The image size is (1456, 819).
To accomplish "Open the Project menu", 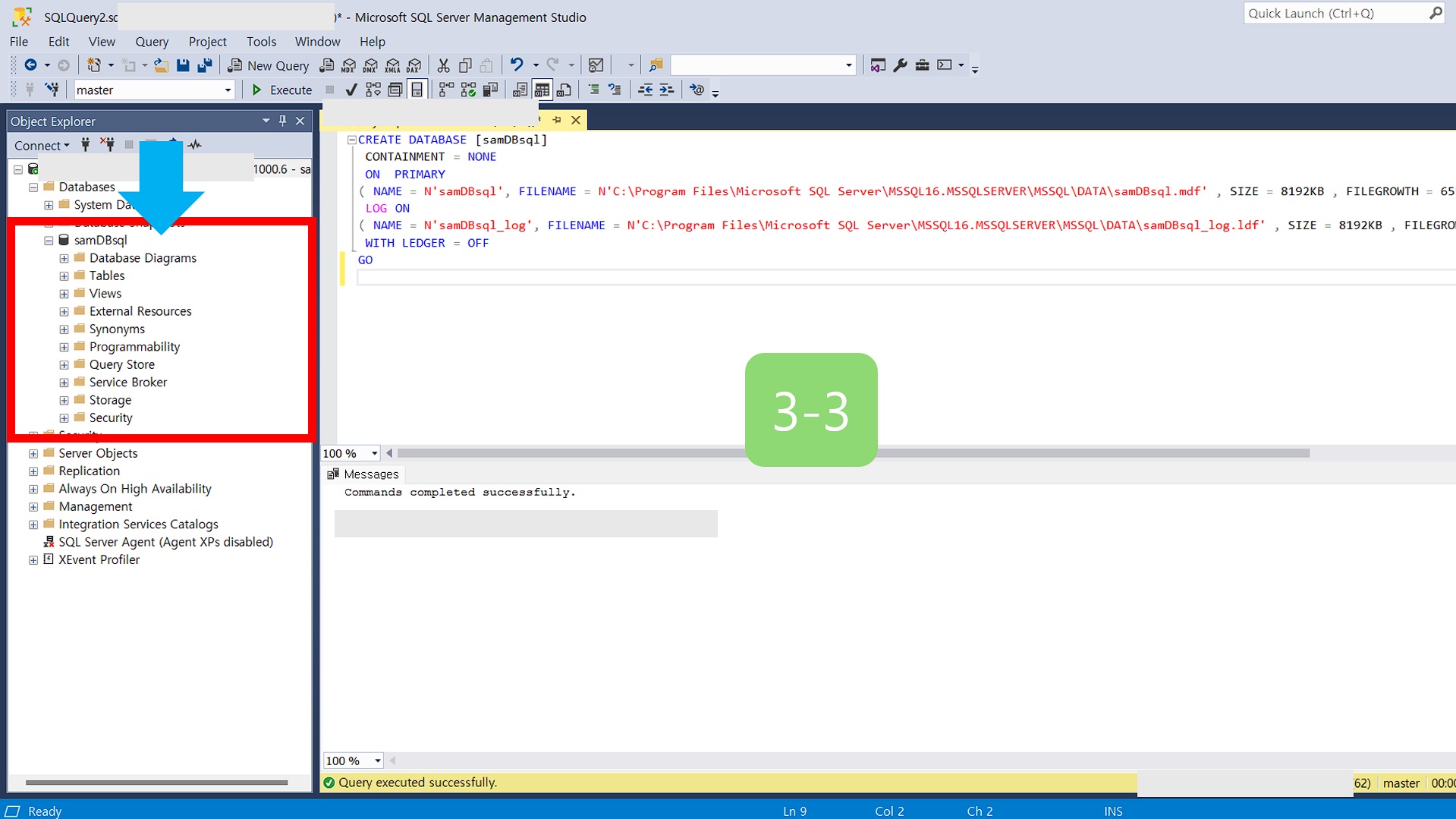I will (207, 42).
